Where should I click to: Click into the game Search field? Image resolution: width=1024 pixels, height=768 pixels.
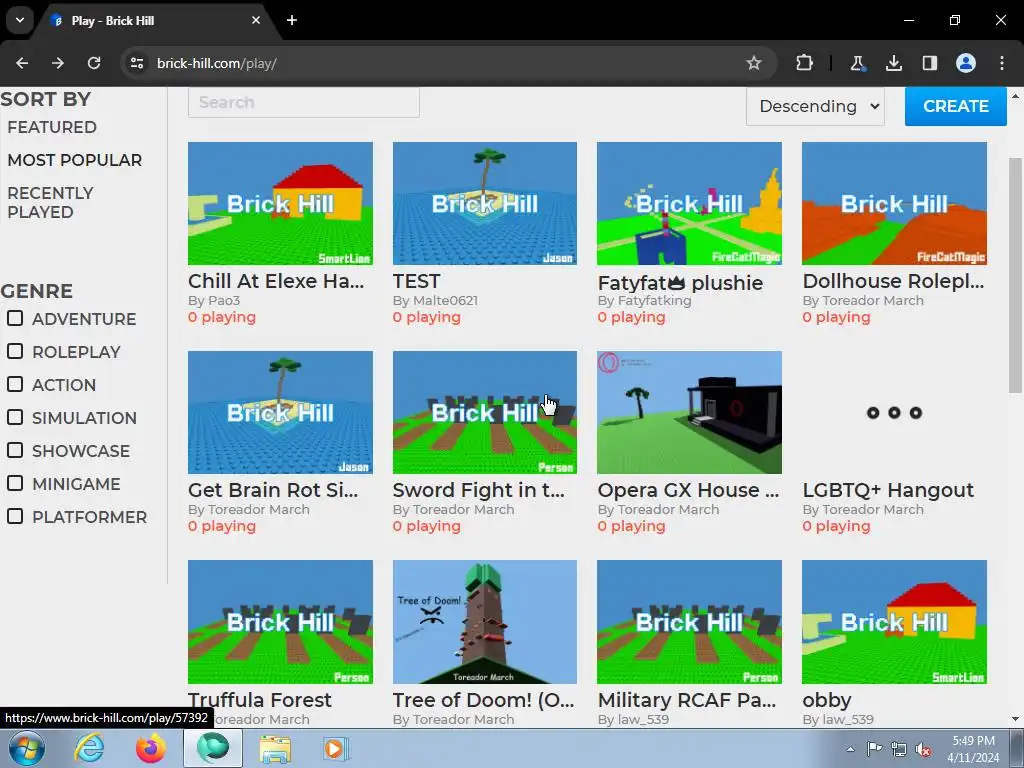coord(304,102)
